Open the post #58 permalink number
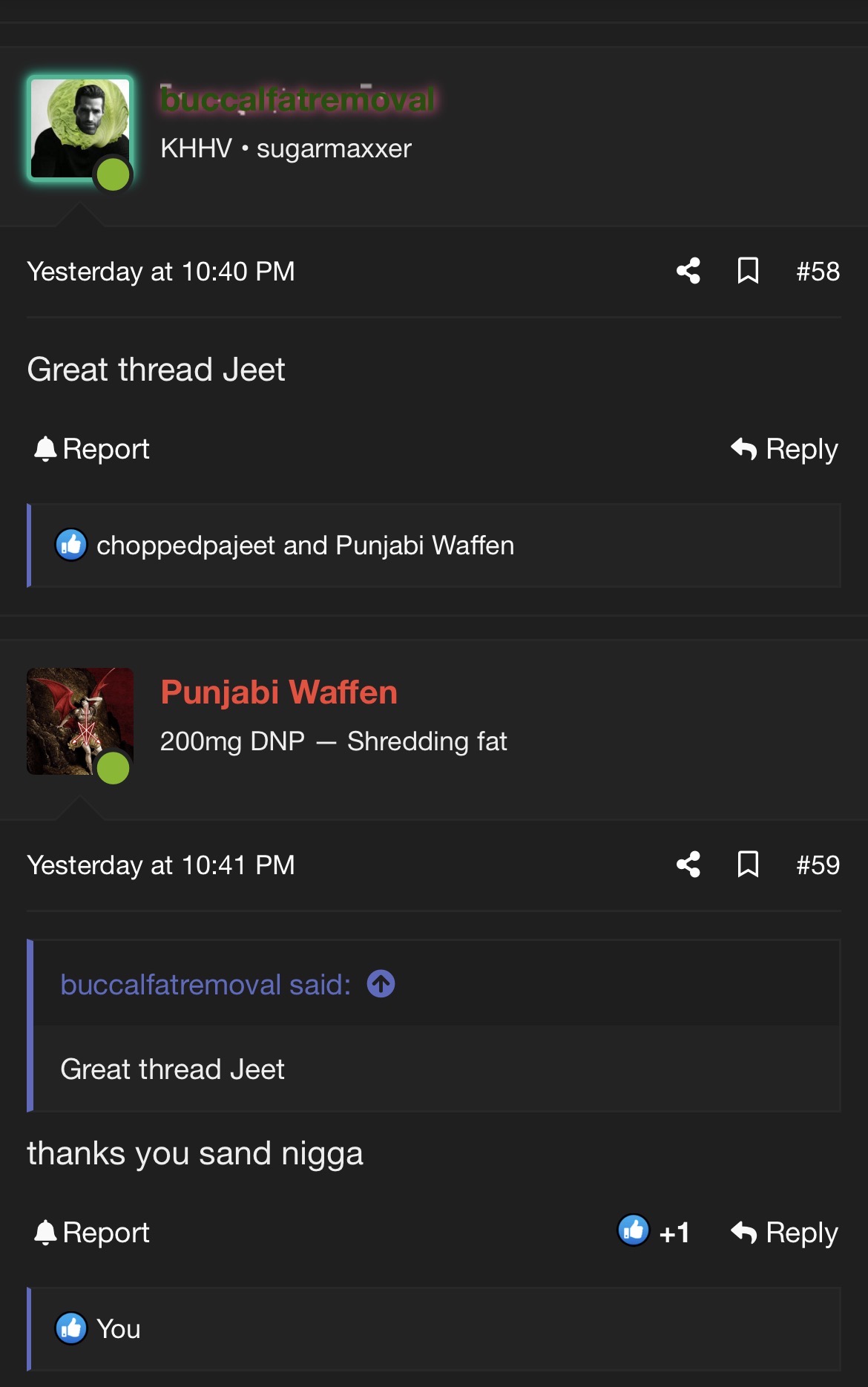 pos(818,272)
